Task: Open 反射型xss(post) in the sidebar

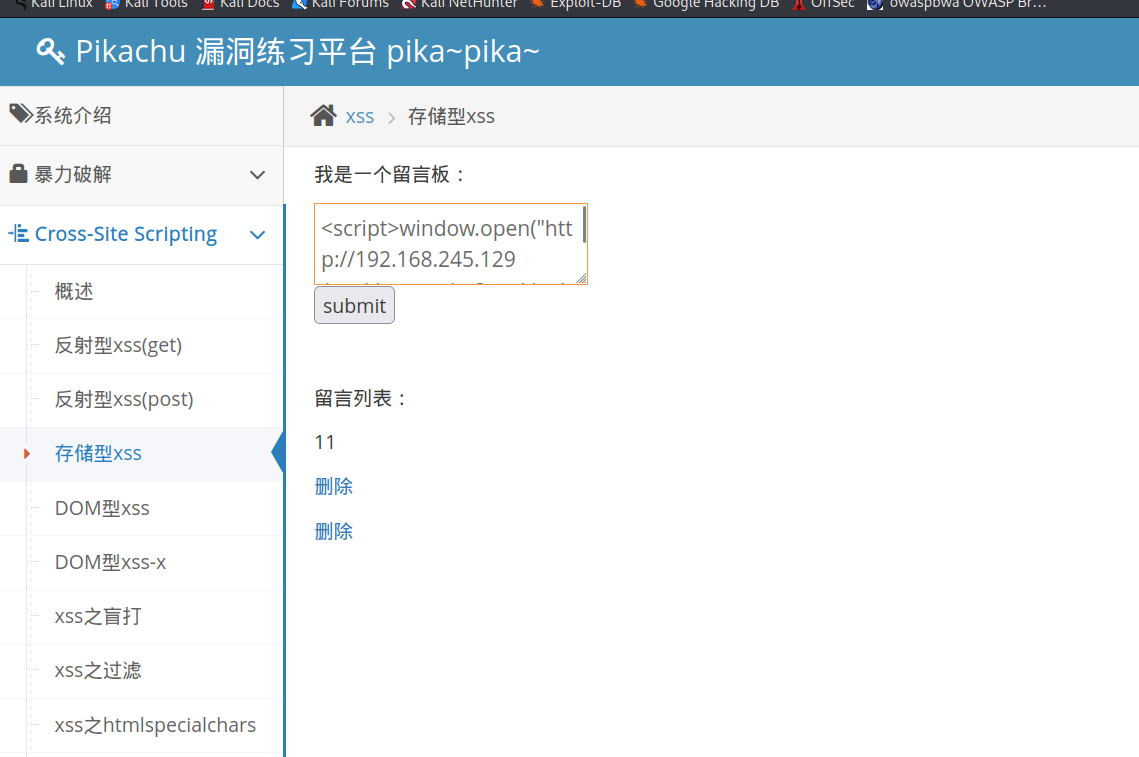Action: click(124, 399)
